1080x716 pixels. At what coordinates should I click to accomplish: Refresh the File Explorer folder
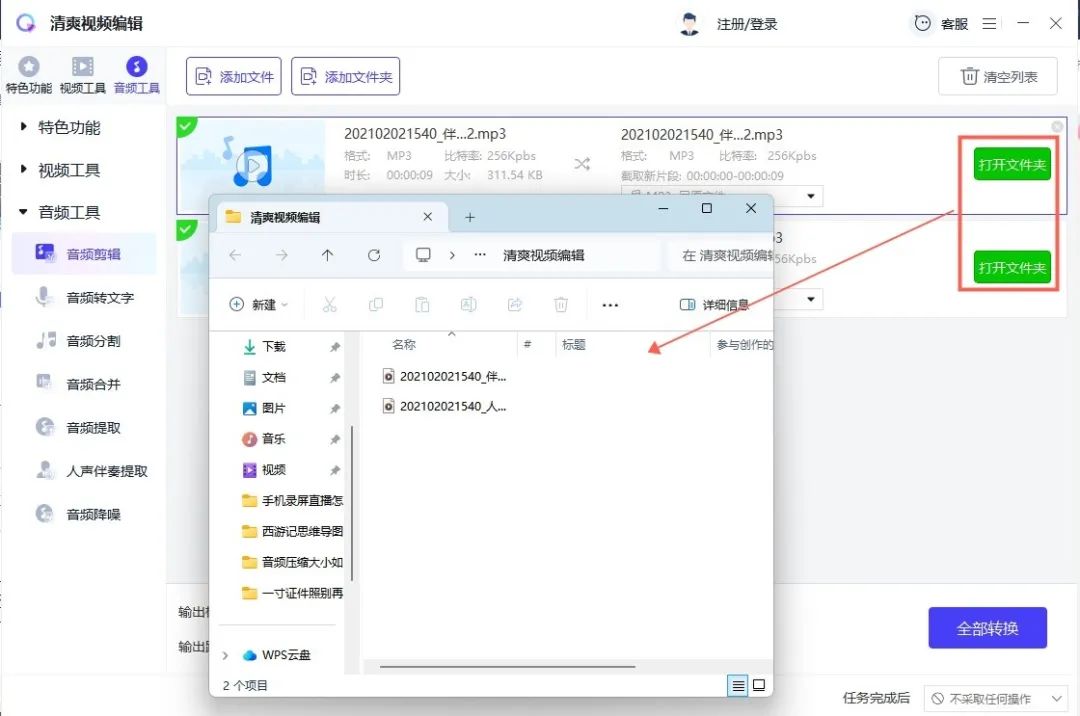(374, 255)
